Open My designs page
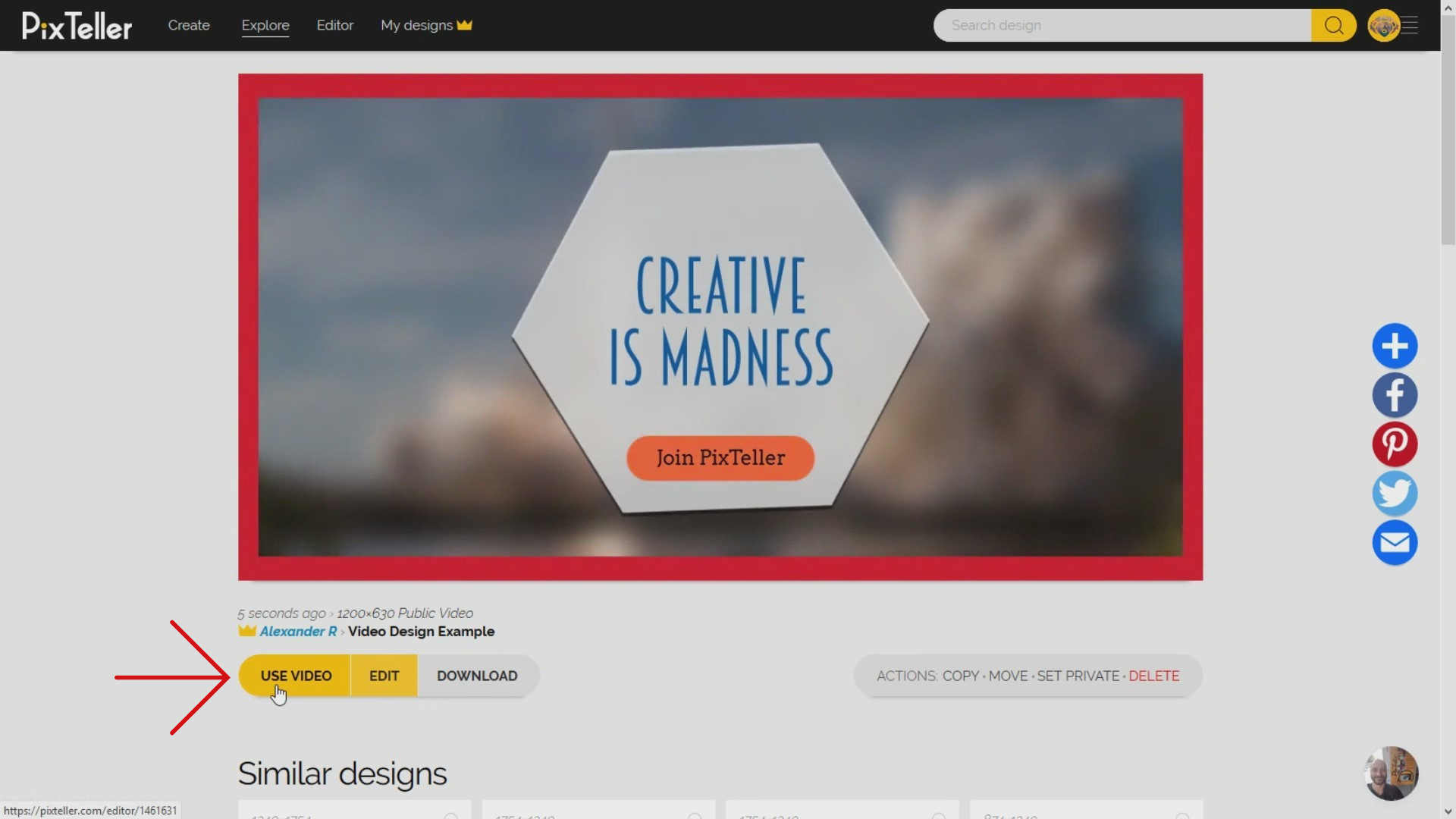1456x819 pixels. 416,25
